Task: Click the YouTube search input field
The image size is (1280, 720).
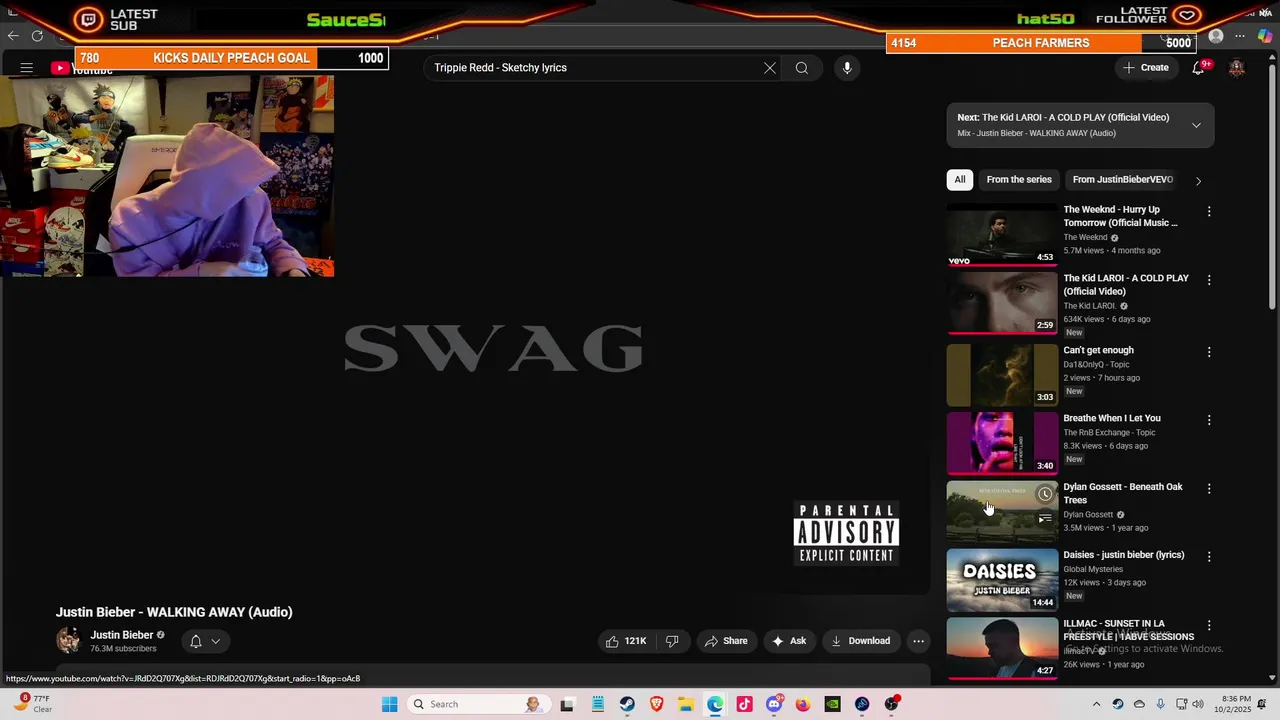Action: [595, 68]
